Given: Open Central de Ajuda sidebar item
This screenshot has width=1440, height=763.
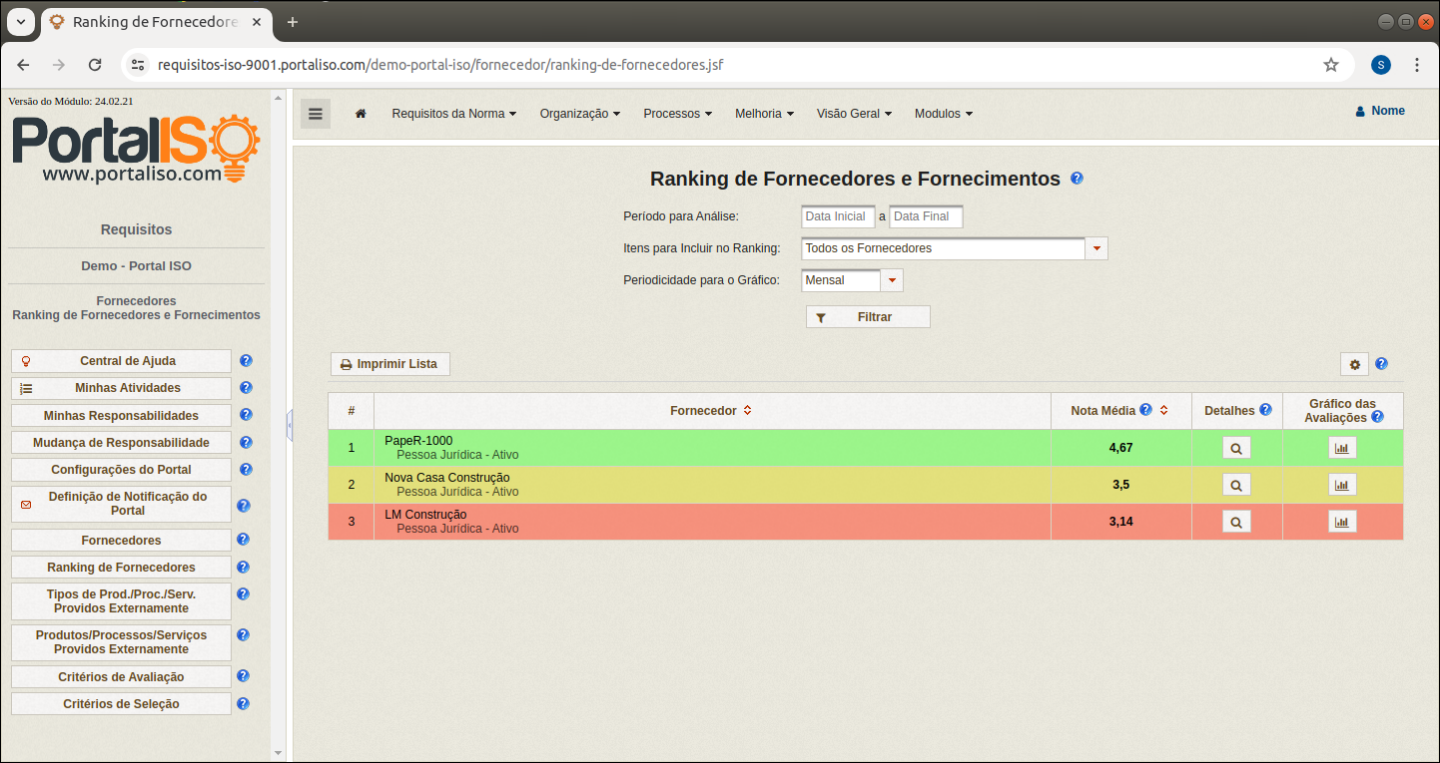Looking at the screenshot, I should click(121, 361).
